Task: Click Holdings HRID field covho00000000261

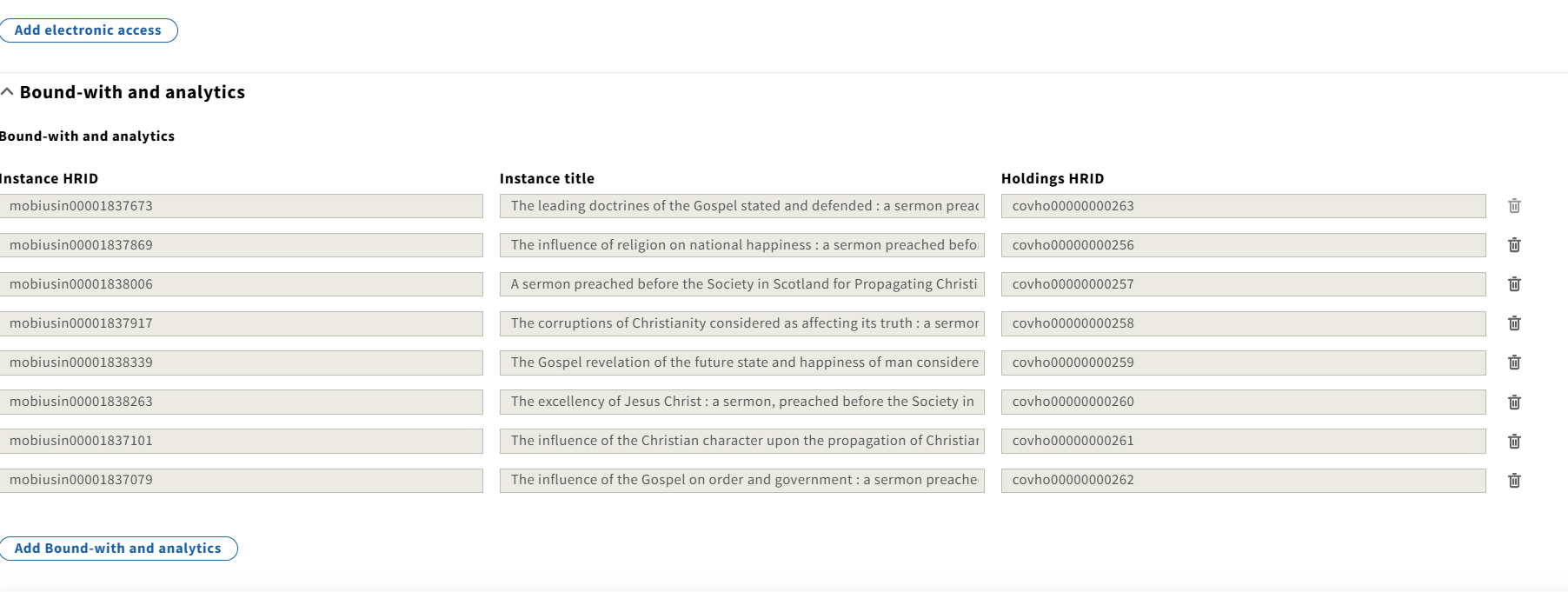Action: [1244, 441]
